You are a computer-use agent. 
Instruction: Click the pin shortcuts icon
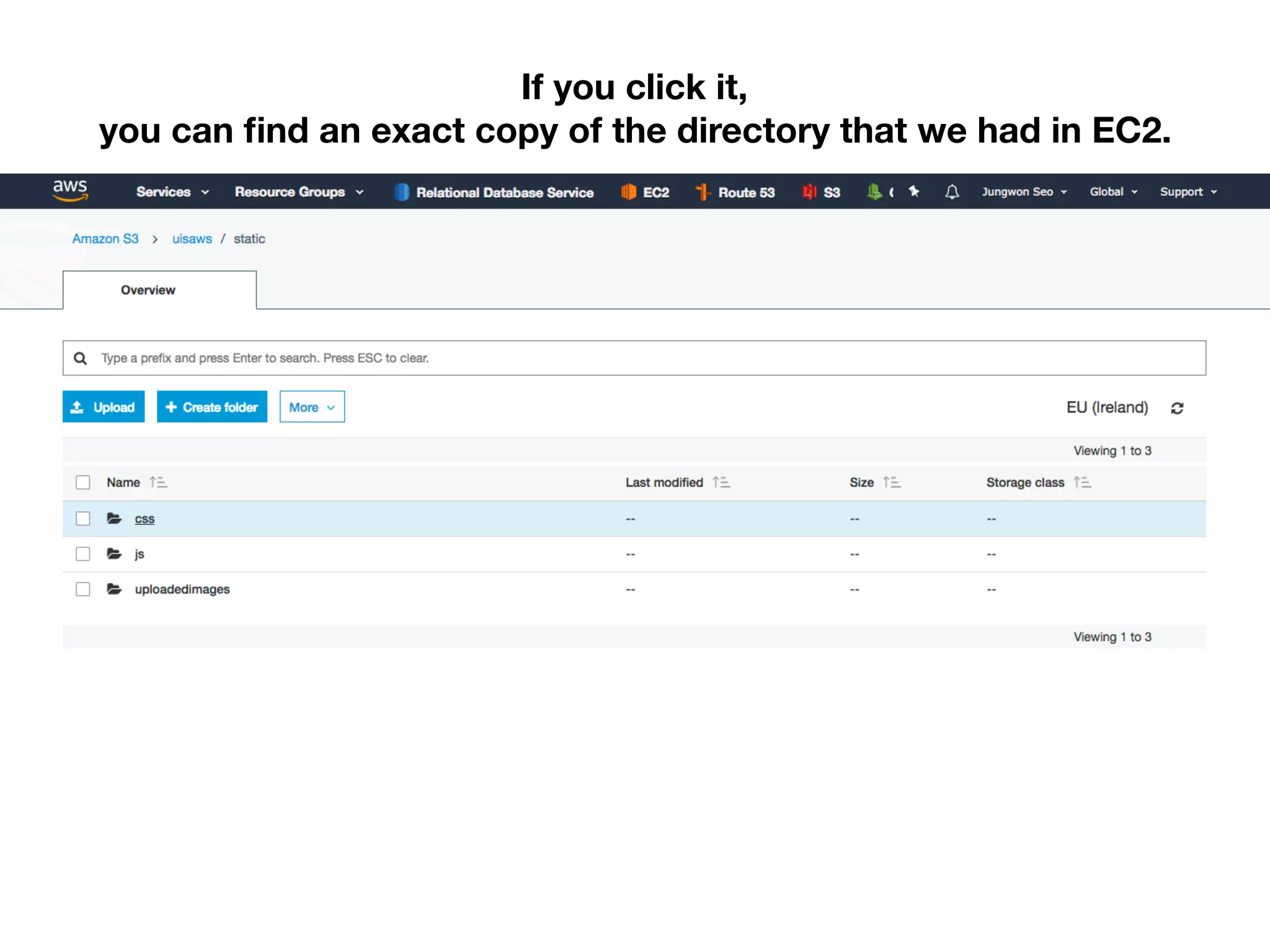point(914,192)
